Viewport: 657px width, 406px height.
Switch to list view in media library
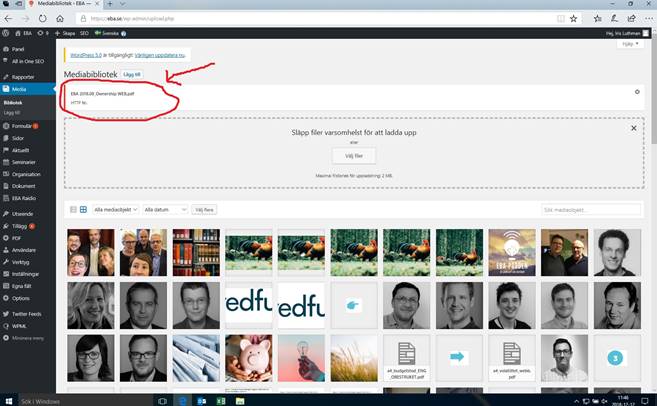coord(71,210)
